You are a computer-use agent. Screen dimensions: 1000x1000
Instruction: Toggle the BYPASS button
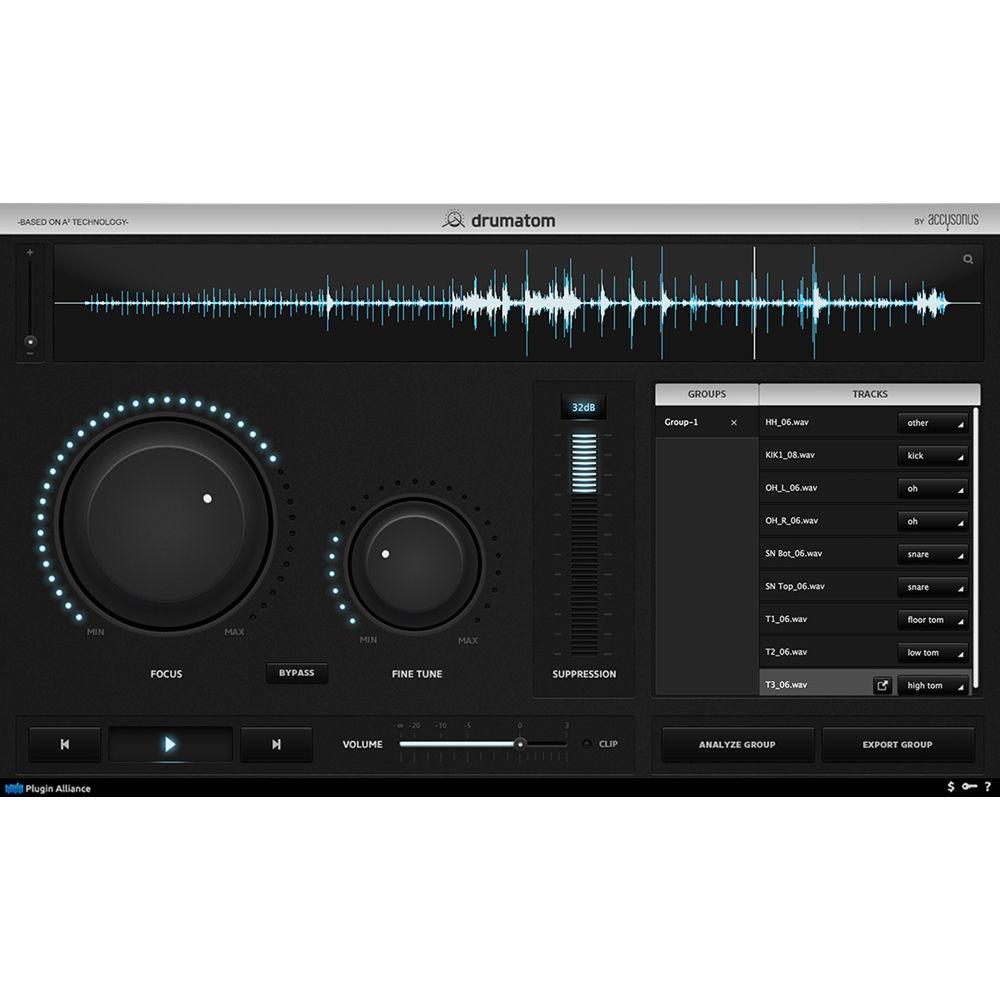pos(298,673)
